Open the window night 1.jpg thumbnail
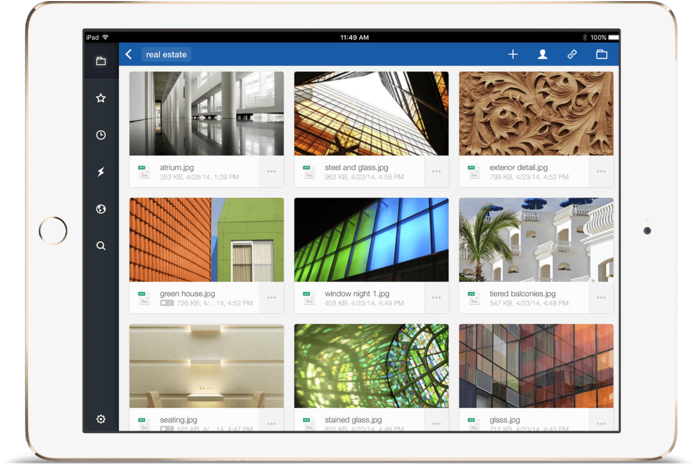Viewport: 695px width, 465px height. 371,239
